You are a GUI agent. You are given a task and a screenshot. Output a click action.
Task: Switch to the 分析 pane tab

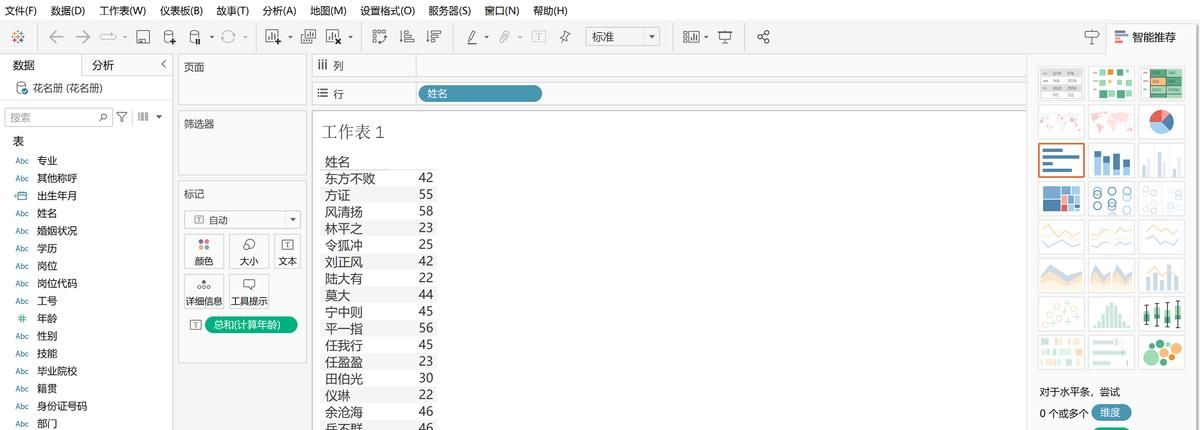[x=103, y=65]
